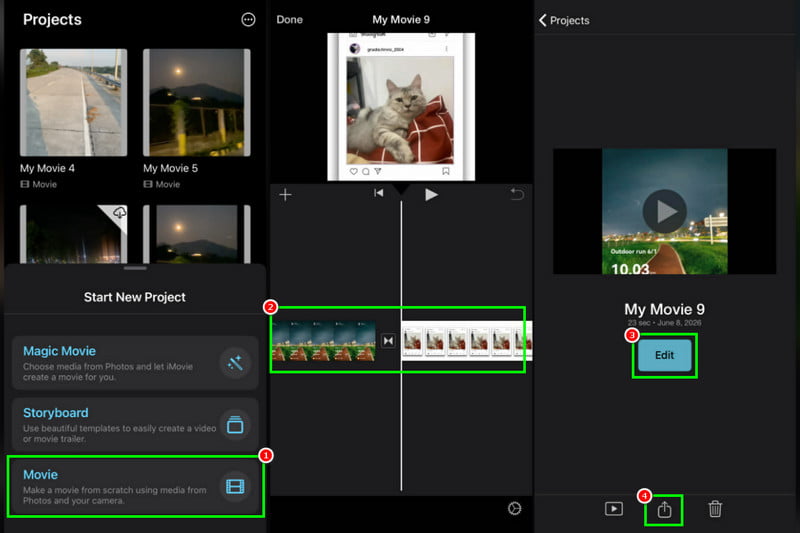Select the Magic Movie option
The image size is (800, 533).
coord(135,363)
